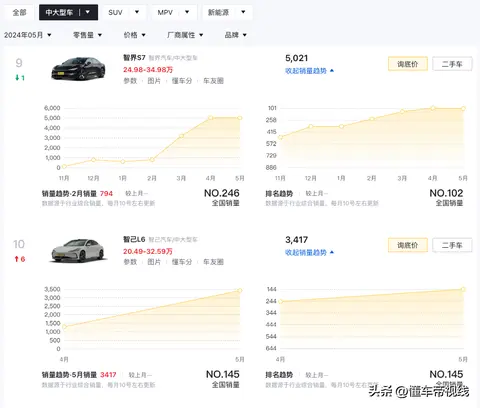
Task: Open the 品牌 filter dropdown
Action: [x=236, y=35]
